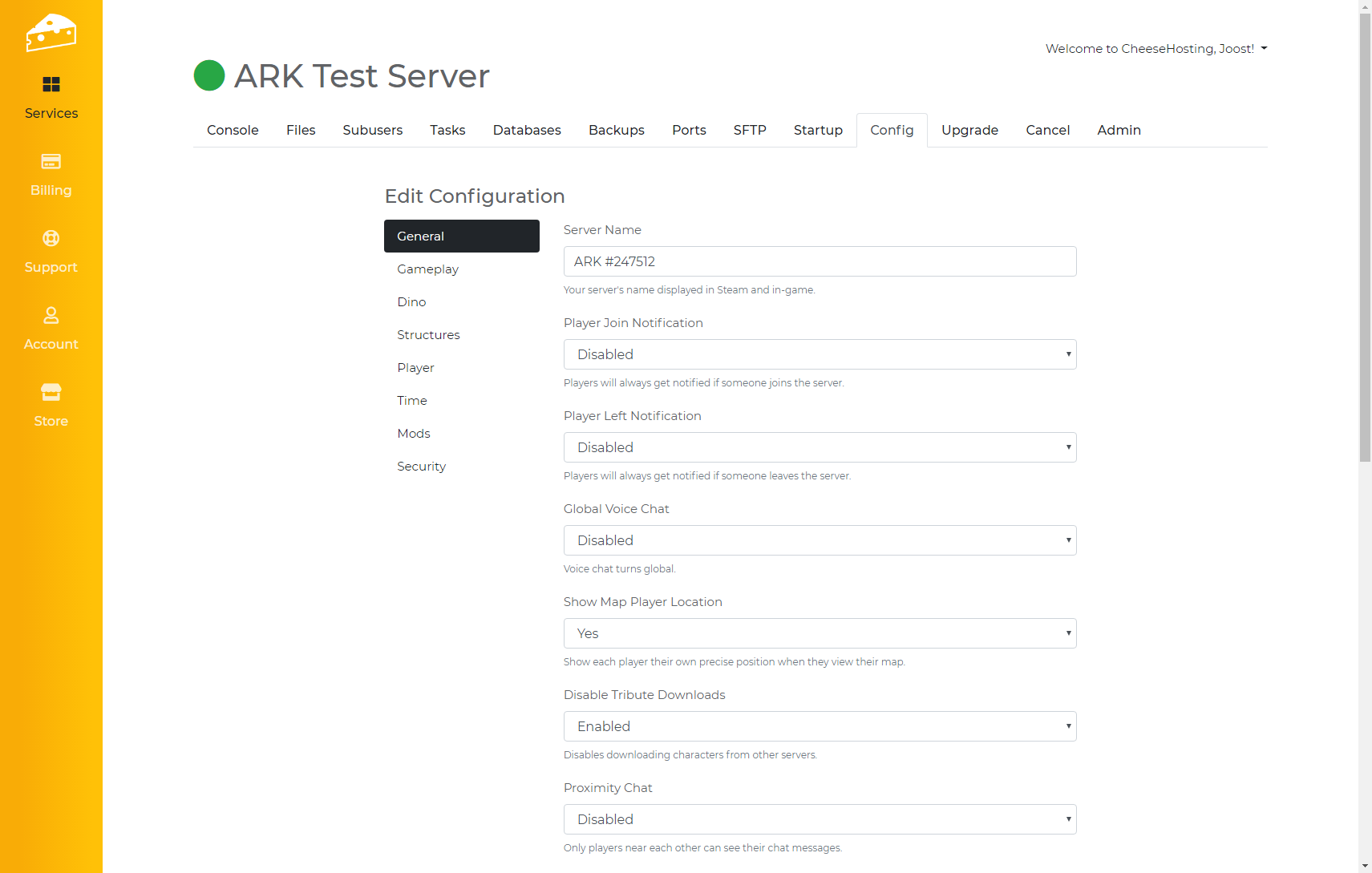Open Billing via the credit card icon

(x=51, y=161)
